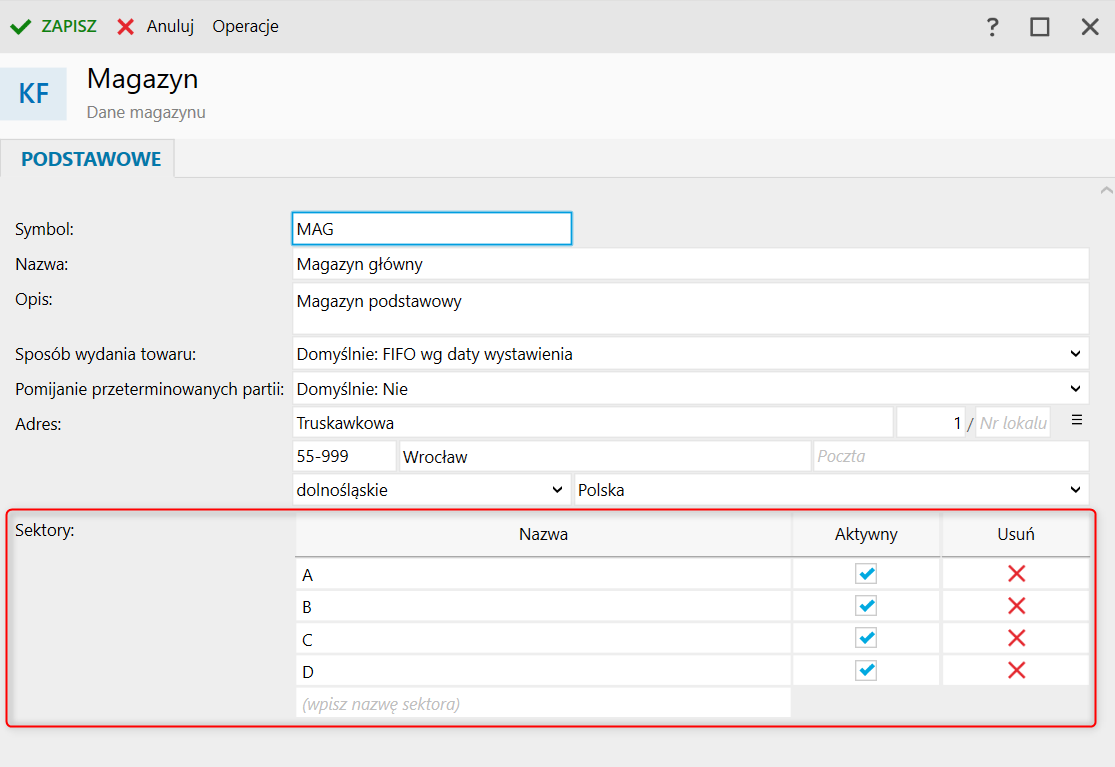Image resolution: width=1115 pixels, height=767 pixels.
Task: Switch to the PODSTAWOWE tab
Action: [91, 160]
